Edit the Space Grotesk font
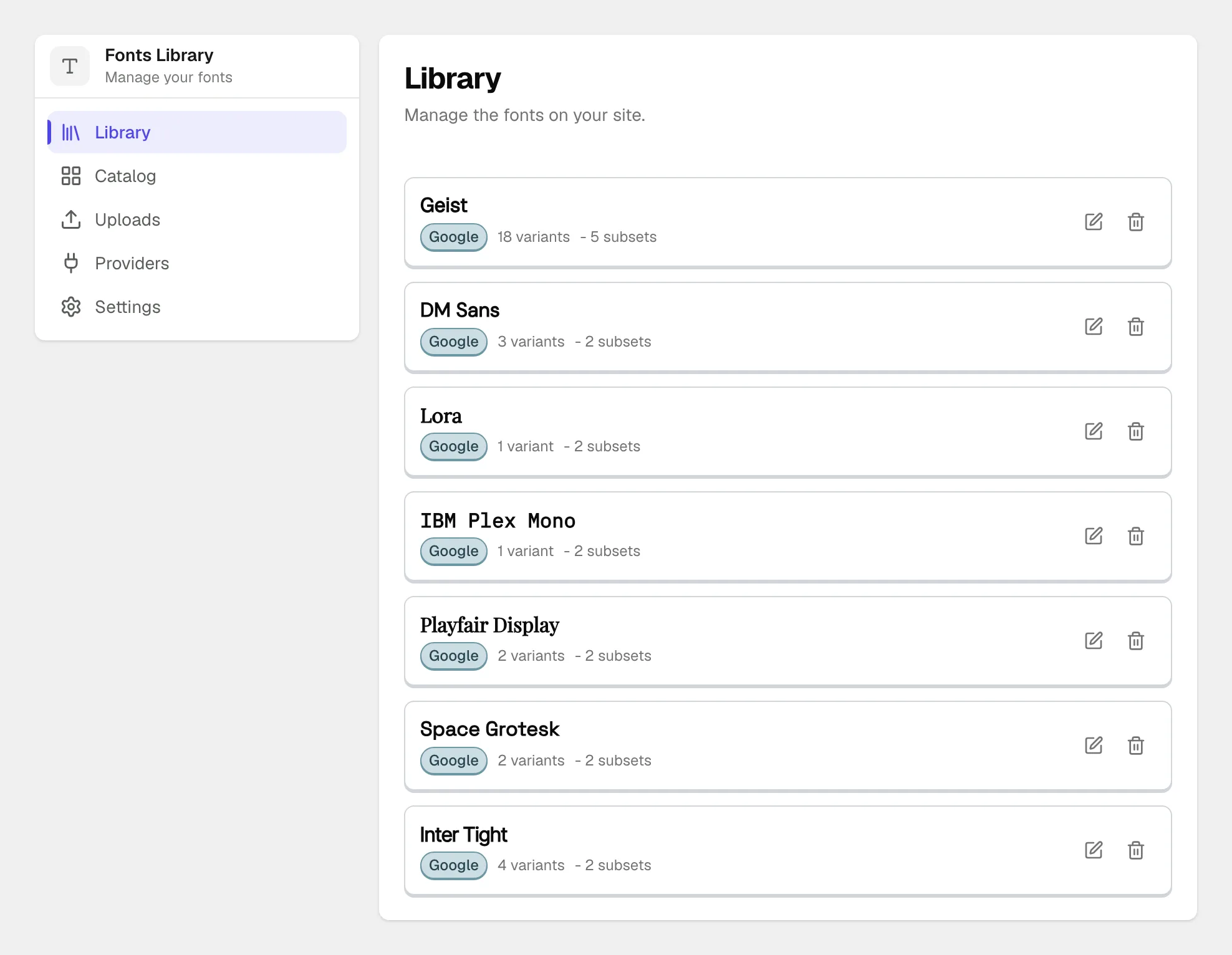 coord(1094,746)
